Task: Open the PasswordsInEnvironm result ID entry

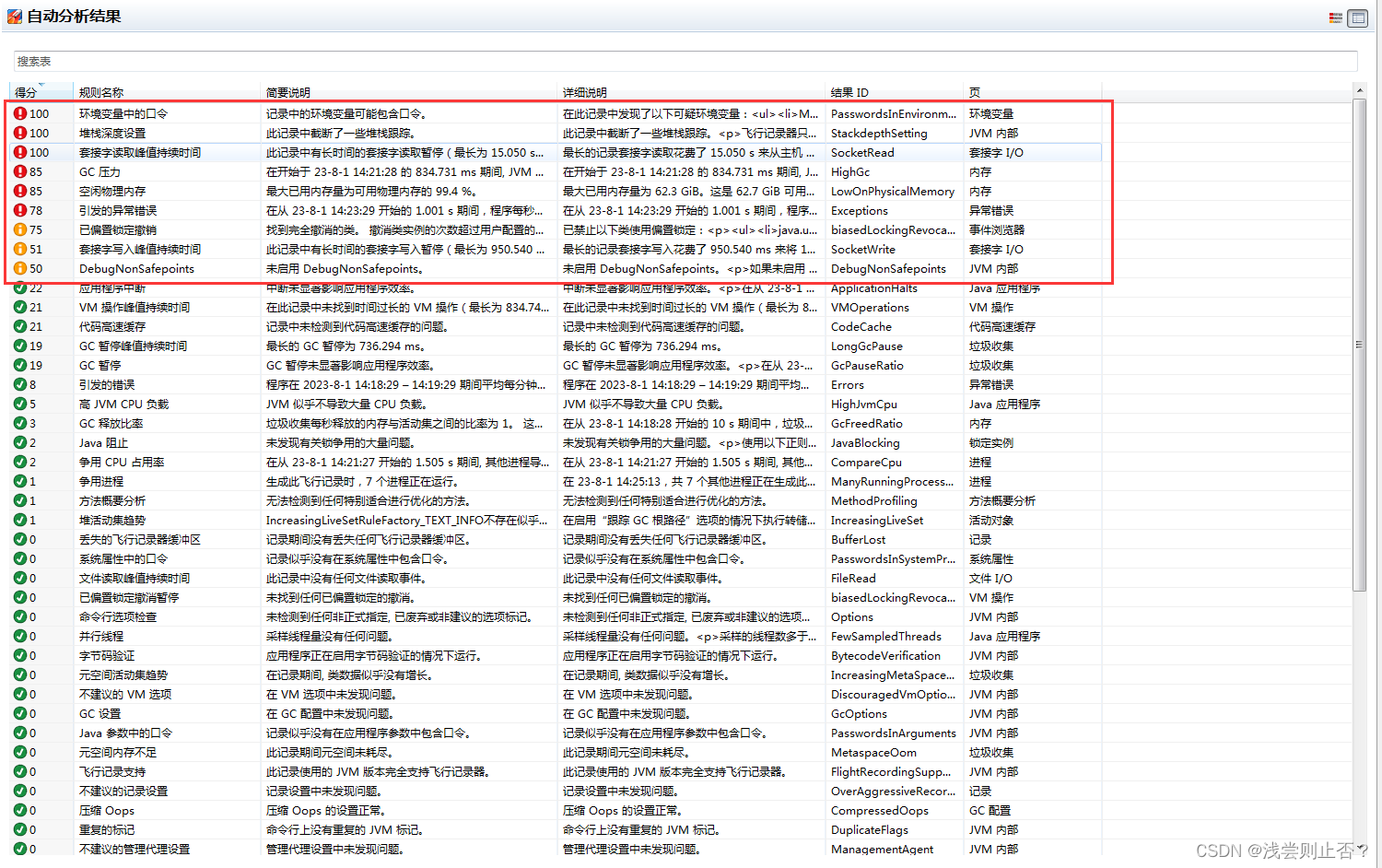Action: (892, 113)
